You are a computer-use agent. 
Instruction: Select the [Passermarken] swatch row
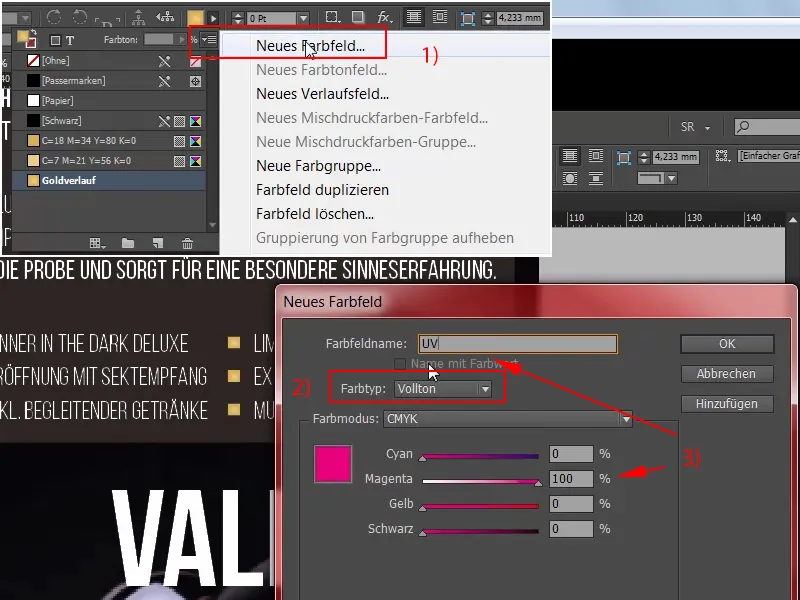pyautogui.click(x=109, y=81)
